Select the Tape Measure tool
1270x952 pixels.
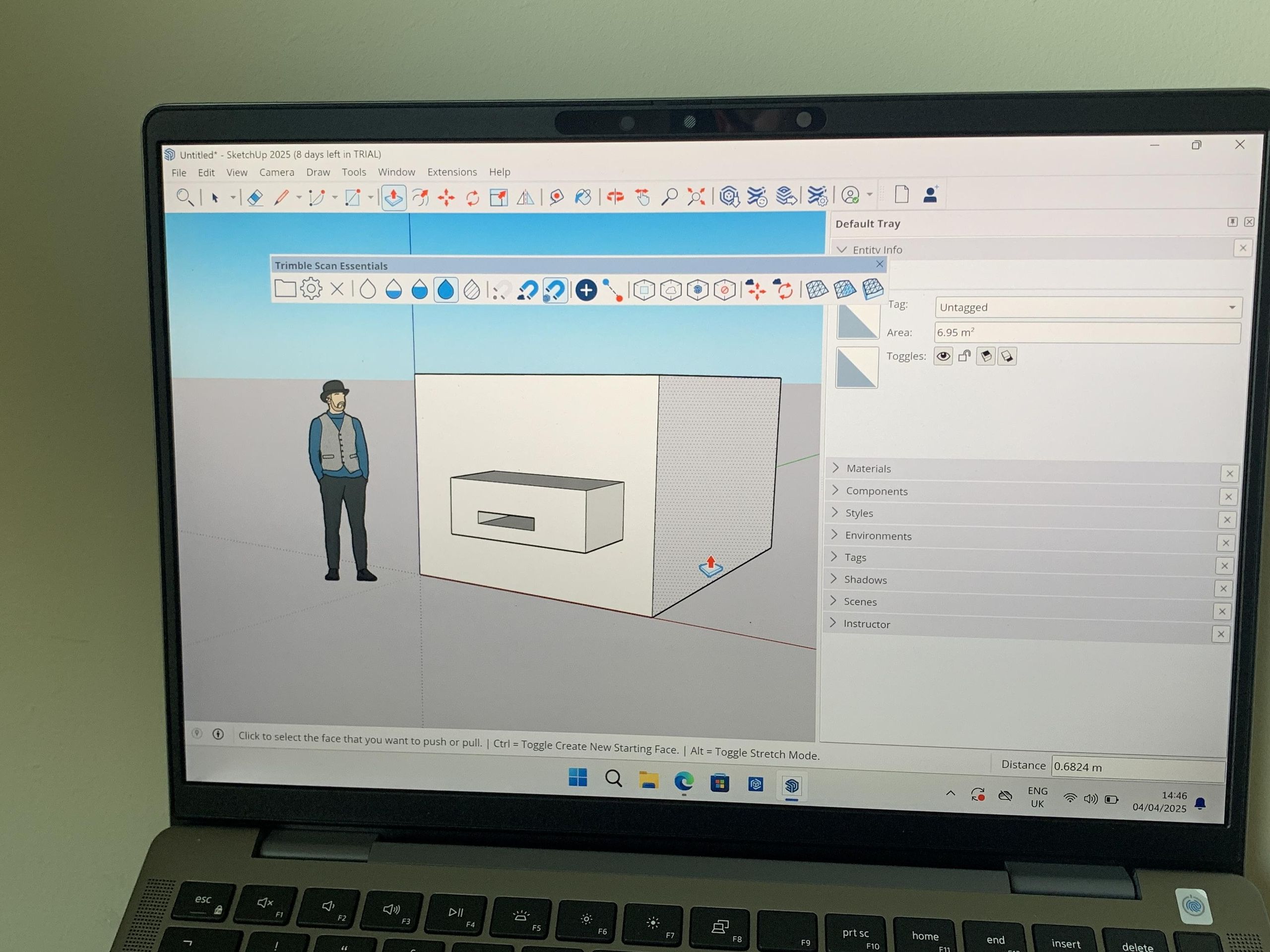point(556,197)
